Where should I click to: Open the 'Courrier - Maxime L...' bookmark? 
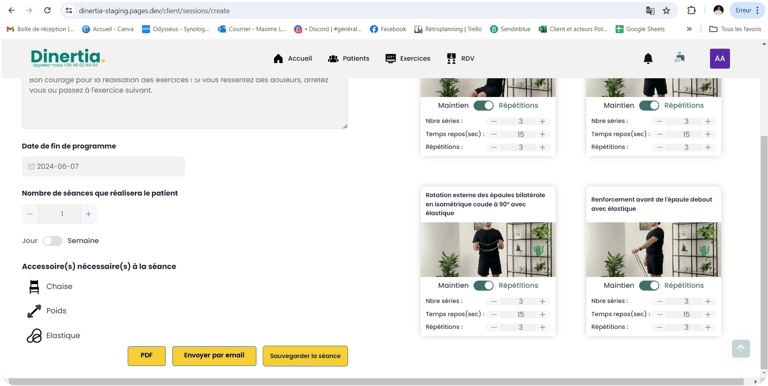252,29
